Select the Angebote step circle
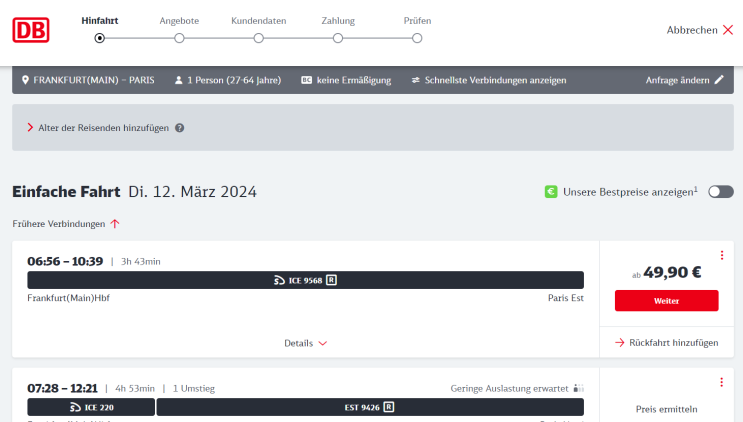The height and width of the screenshot is (422, 743). pyautogui.click(x=179, y=38)
